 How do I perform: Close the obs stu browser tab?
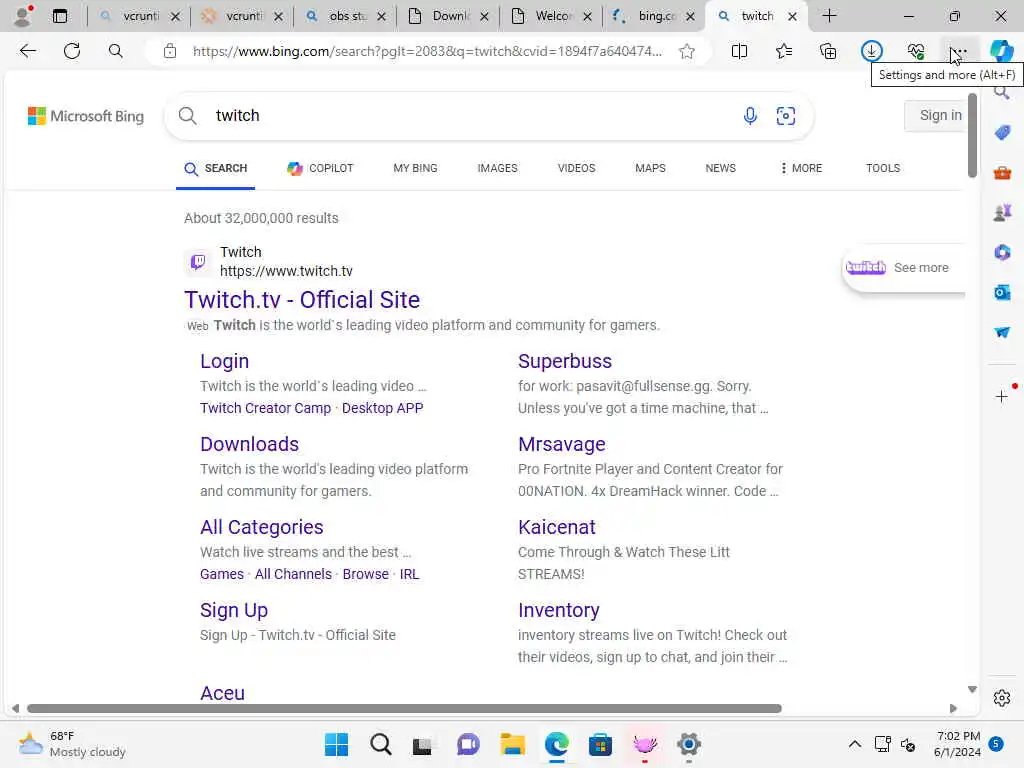coord(381,16)
